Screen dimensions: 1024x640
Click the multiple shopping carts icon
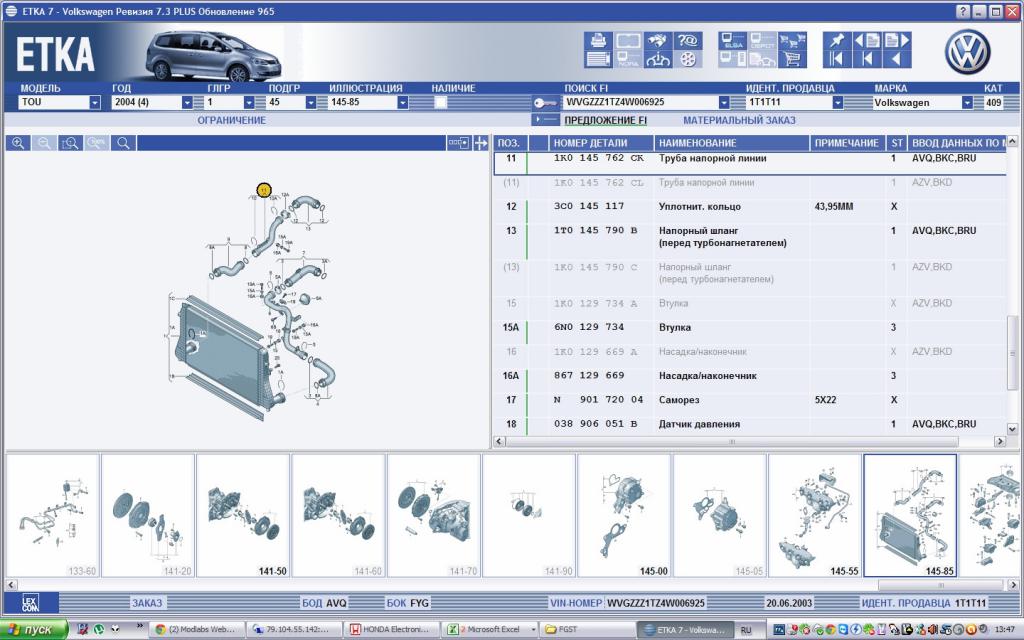pos(792,41)
